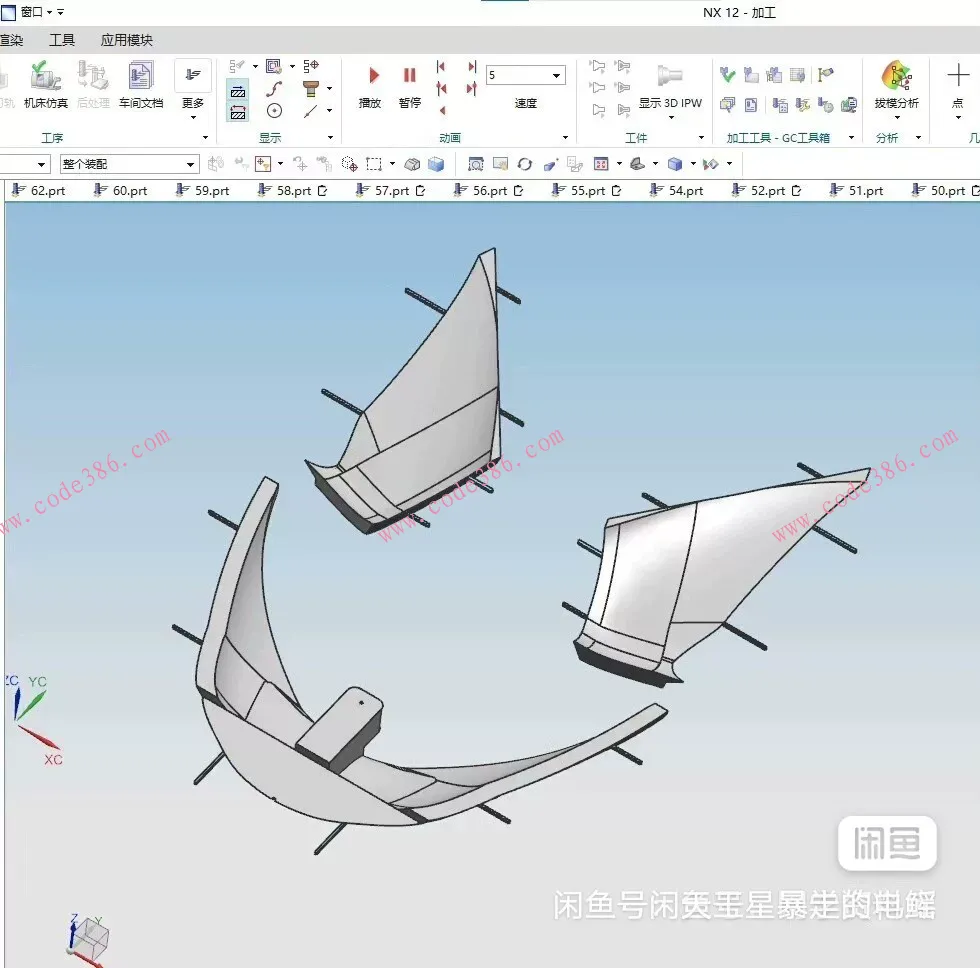Click the curved path display icon

[274, 89]
